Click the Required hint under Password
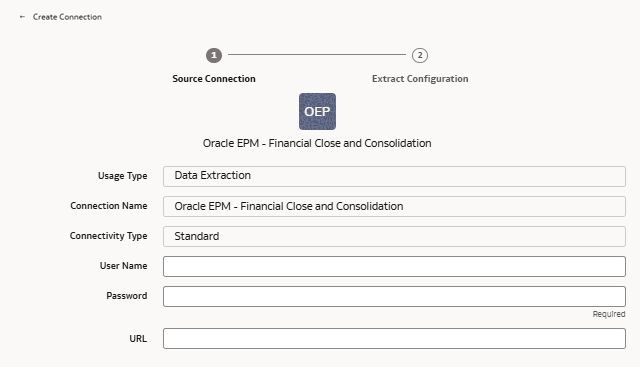The height and width of the screenshot is (367, 640). (609, 314)
